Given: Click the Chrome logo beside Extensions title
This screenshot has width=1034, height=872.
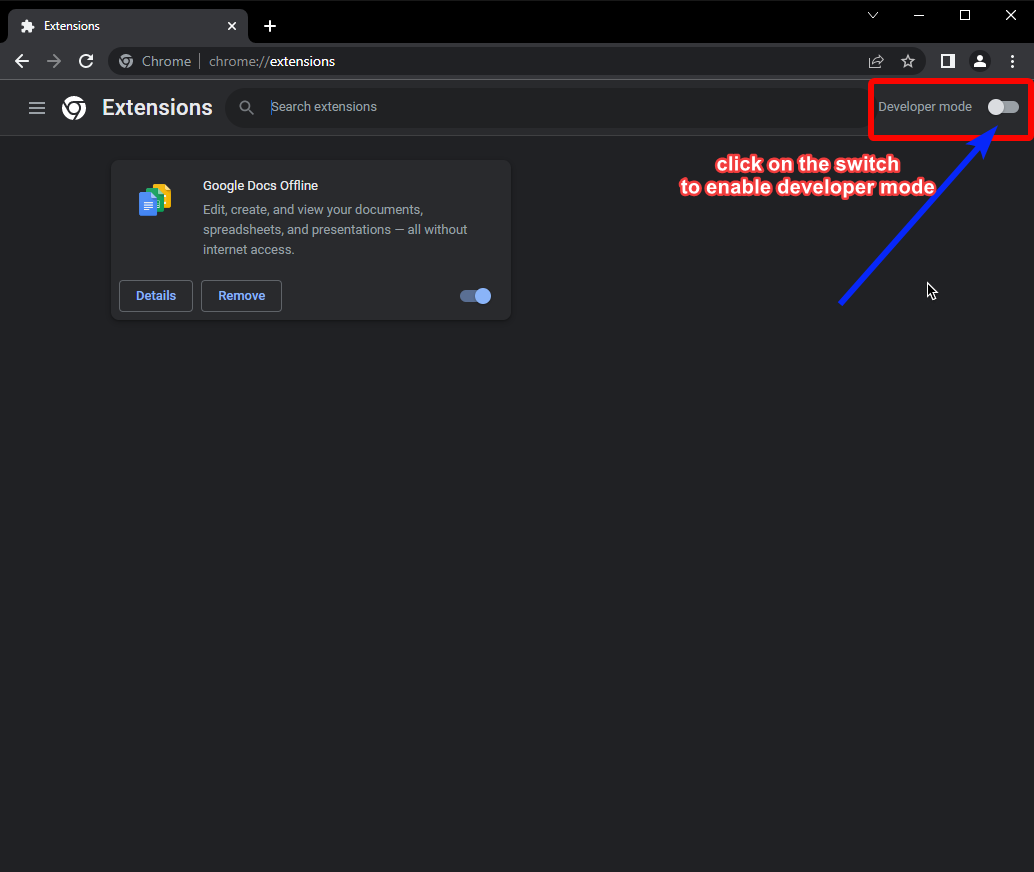Looking at the screenshot, I should (x=74, y=108).
